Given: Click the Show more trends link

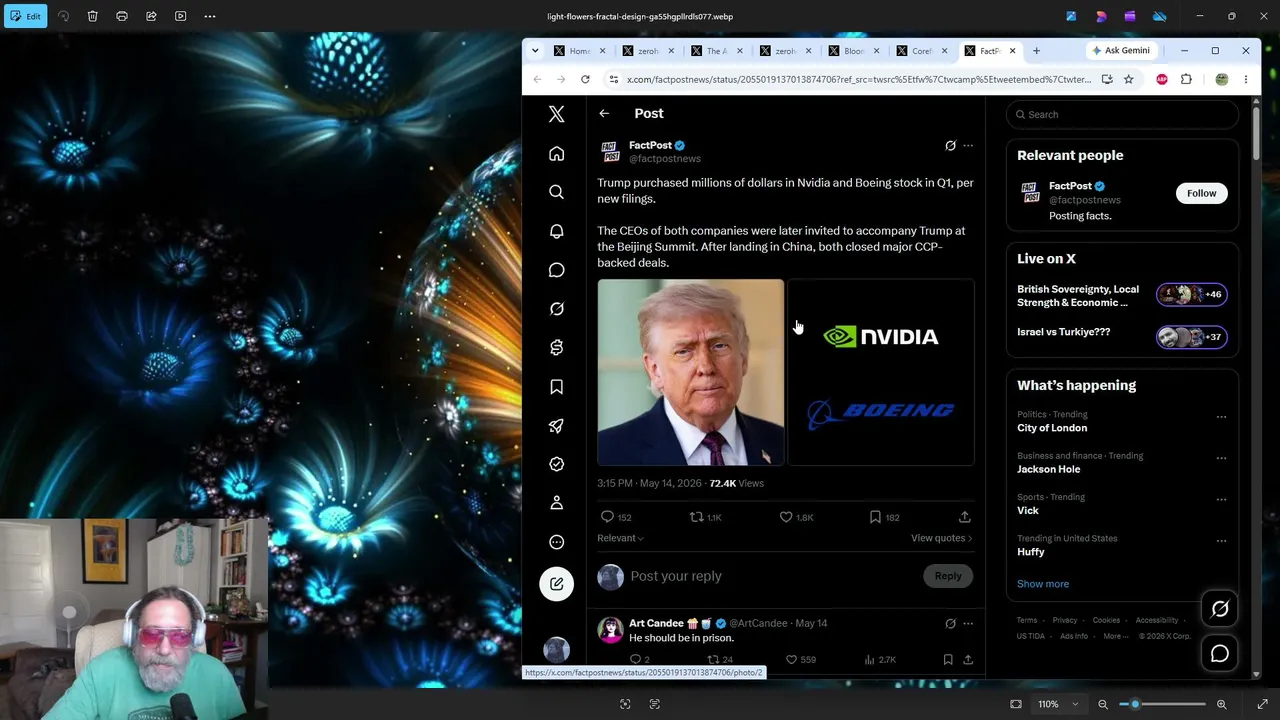Looking at the screenshot, I should pos(1043,584).
